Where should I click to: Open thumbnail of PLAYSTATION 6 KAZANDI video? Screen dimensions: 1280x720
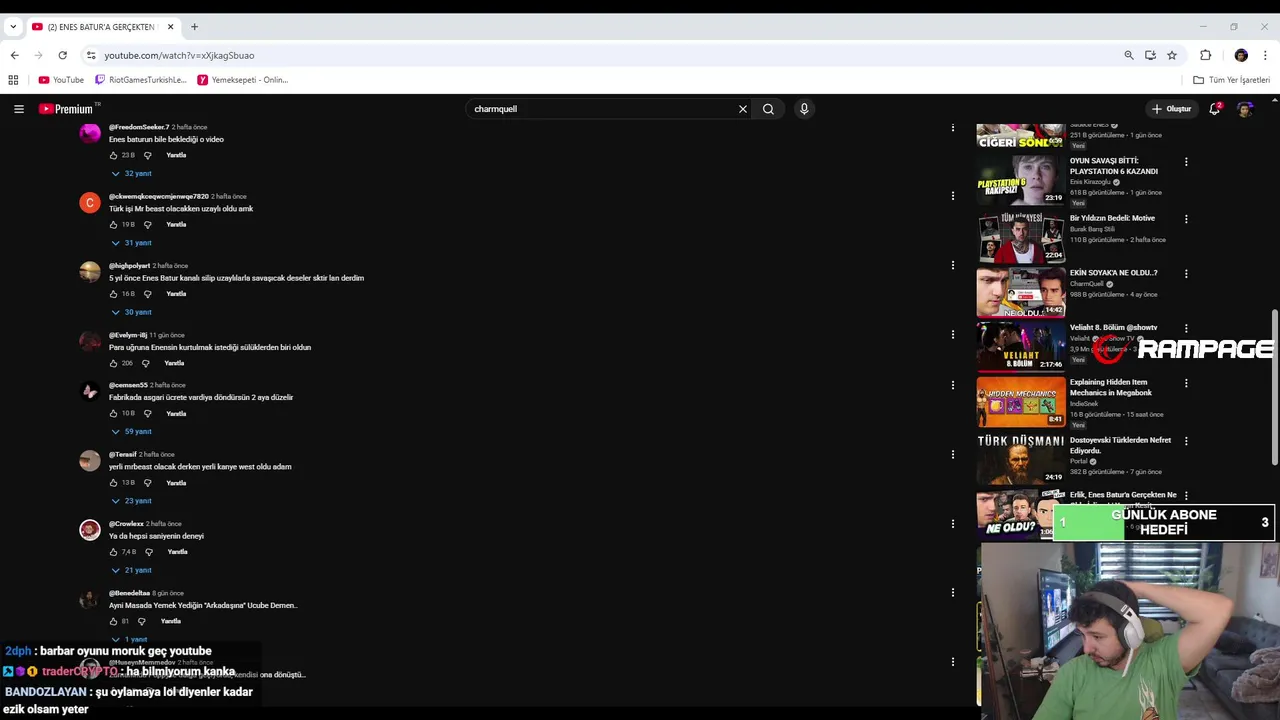tap(1021, 179)
